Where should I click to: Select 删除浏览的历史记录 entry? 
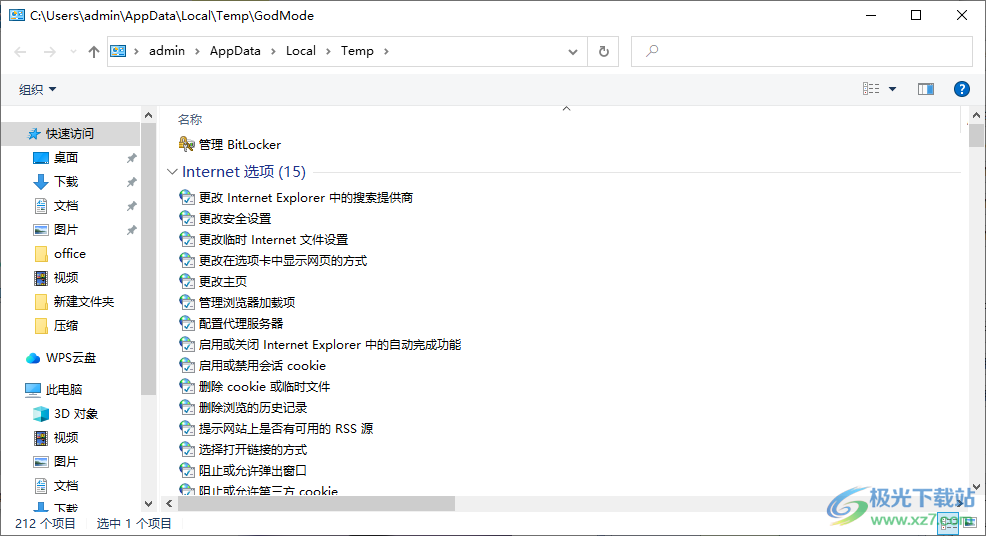243,408
